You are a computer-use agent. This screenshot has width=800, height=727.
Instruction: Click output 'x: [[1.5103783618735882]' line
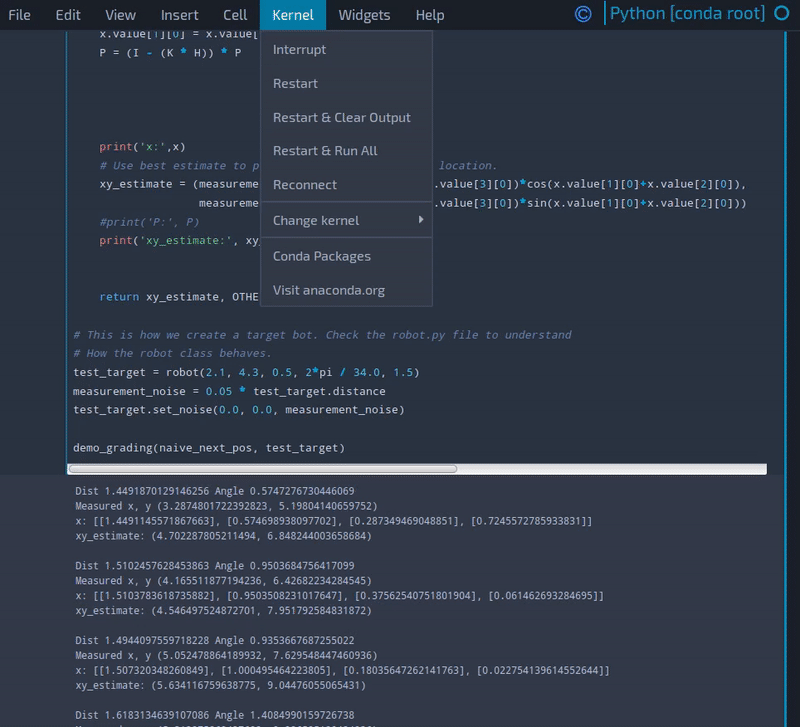click(339, 595)
